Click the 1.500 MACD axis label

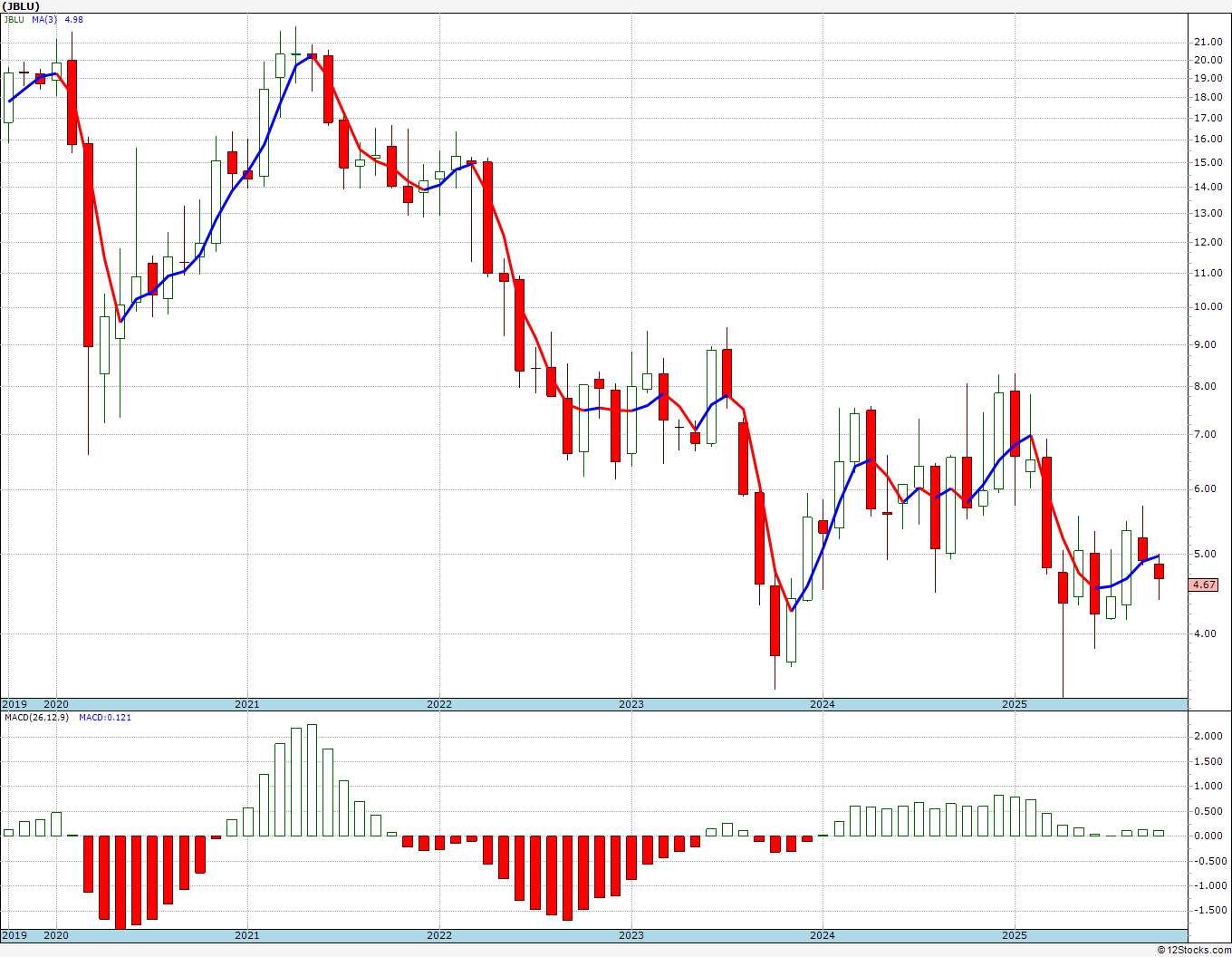[x=1208, y=762]
